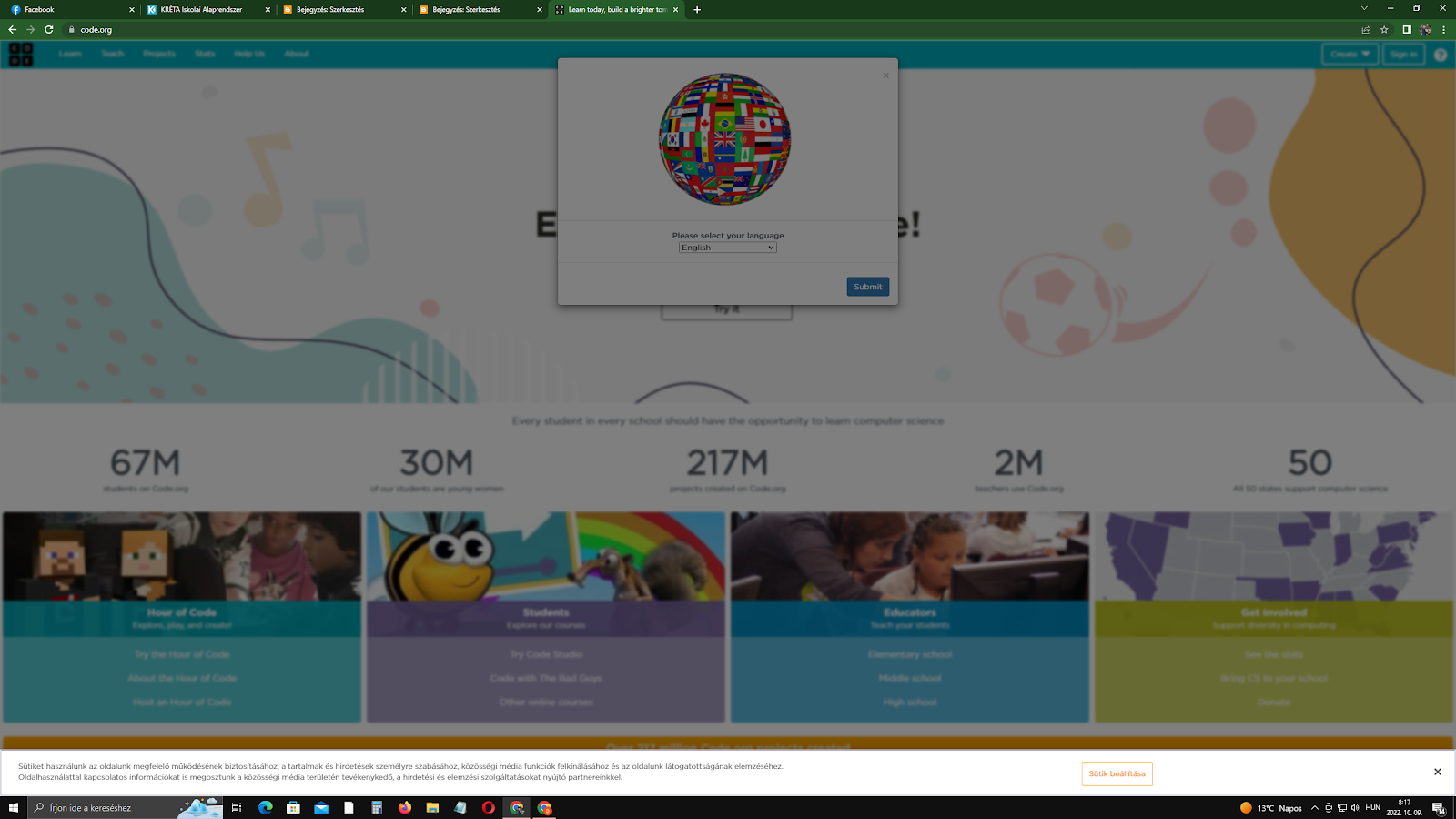Open a new browser tab

[x=697, y=10]
